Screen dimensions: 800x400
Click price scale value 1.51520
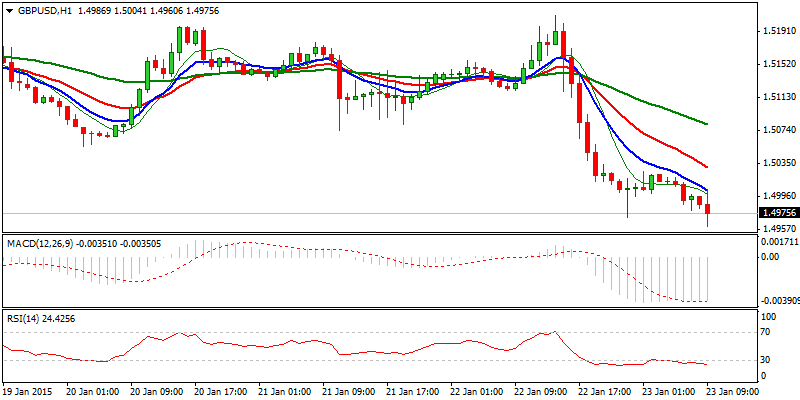point(779,64)
